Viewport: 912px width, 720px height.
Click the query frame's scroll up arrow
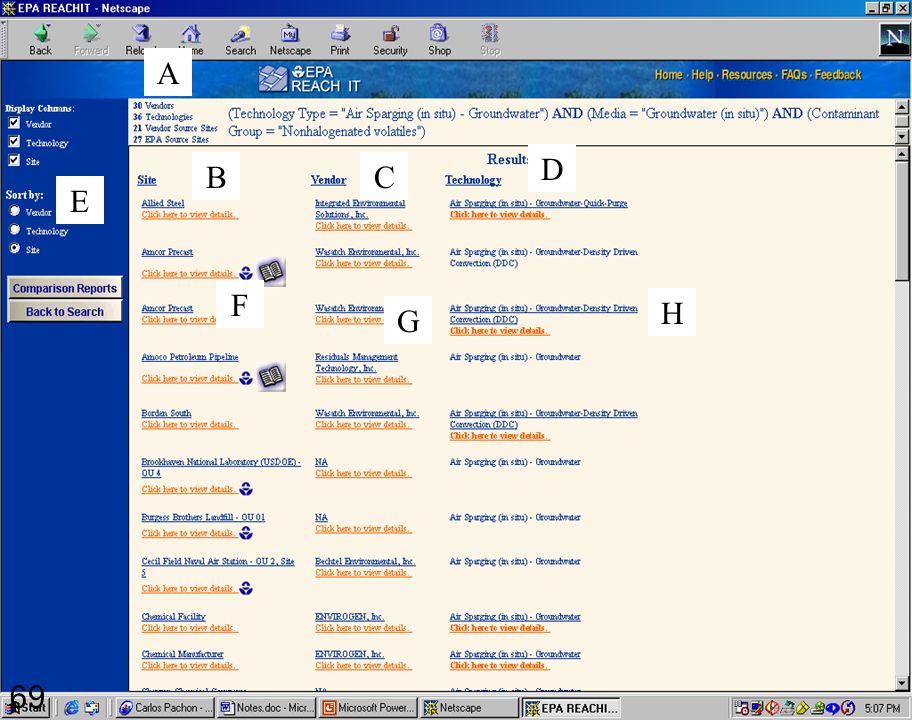(902, 106)
